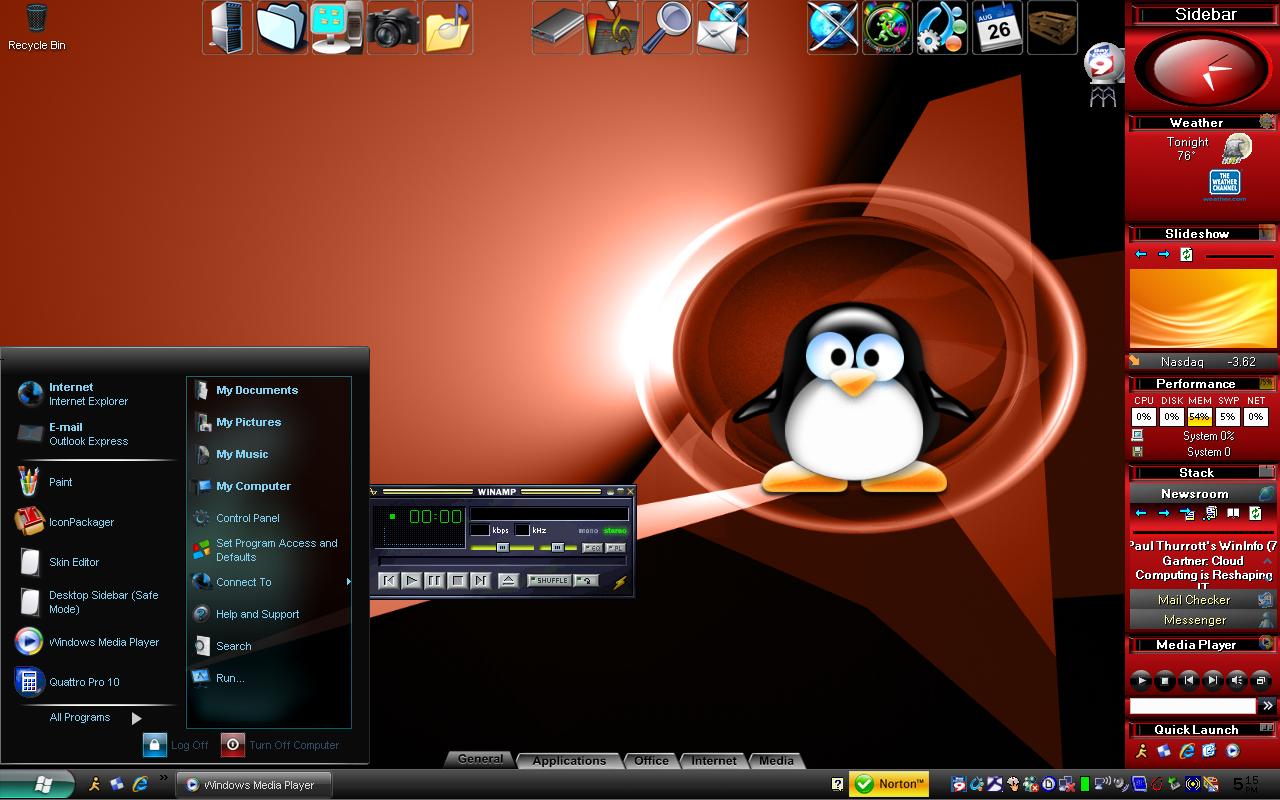Open Norton tray button in taskbar
This screenshot has height=800, width=1280.
[x=889, y=785]
